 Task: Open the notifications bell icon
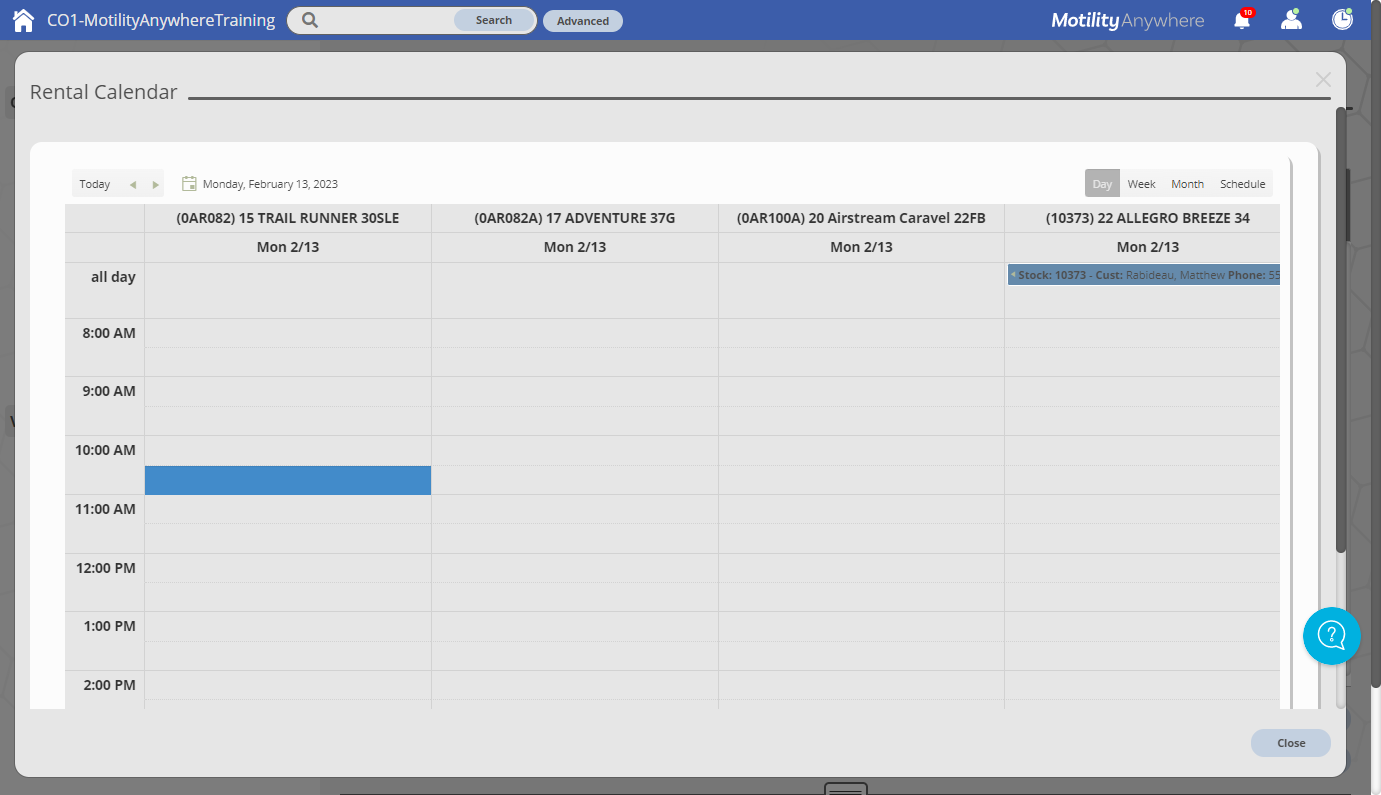pos(1242,20)
